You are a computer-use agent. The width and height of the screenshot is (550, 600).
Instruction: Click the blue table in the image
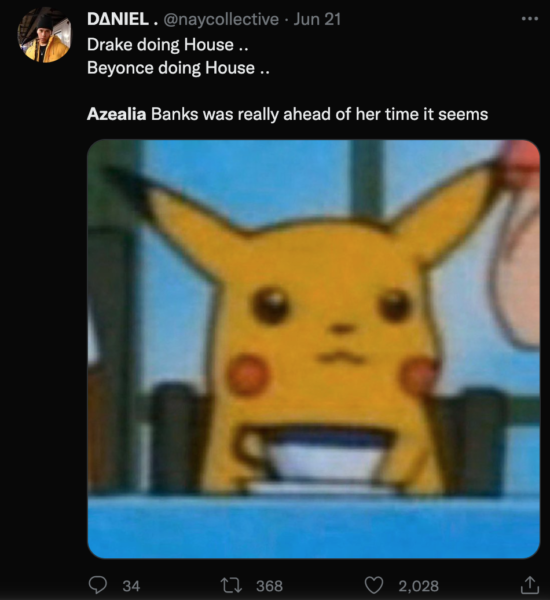click(x=313, y=526)
